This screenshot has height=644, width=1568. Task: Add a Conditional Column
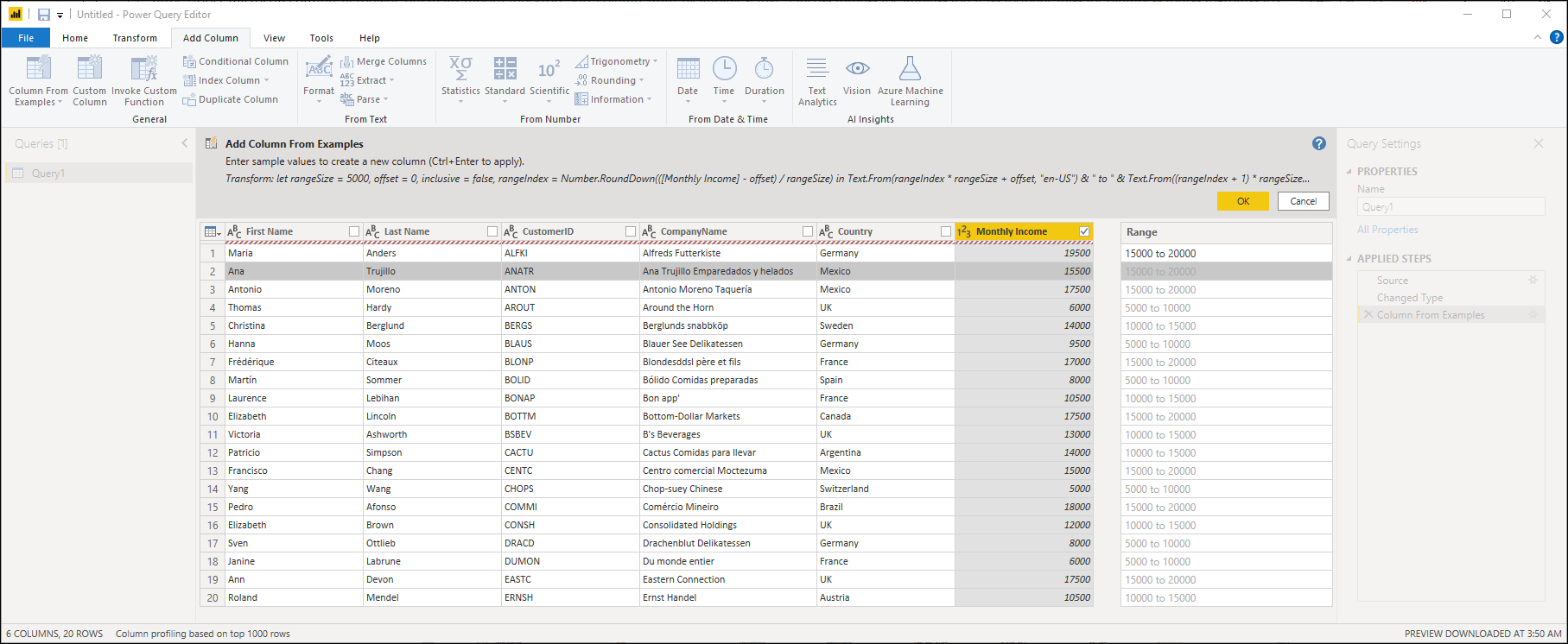pos(235,61)
